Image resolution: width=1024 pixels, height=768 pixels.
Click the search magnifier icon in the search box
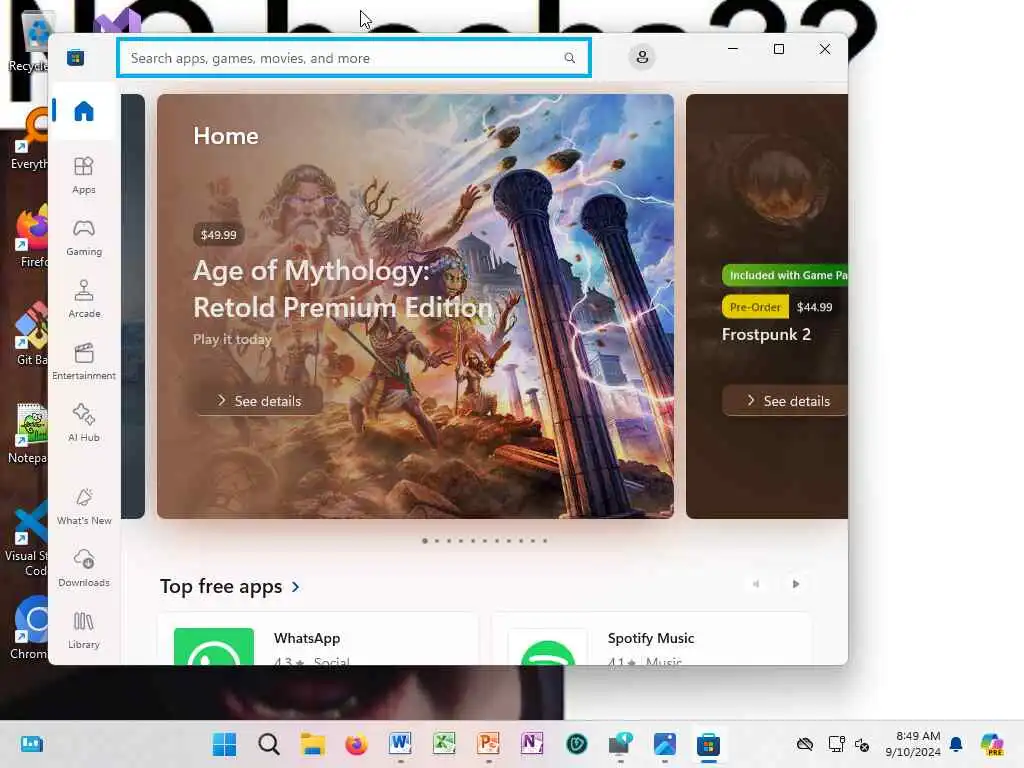(x=569, y=58)
